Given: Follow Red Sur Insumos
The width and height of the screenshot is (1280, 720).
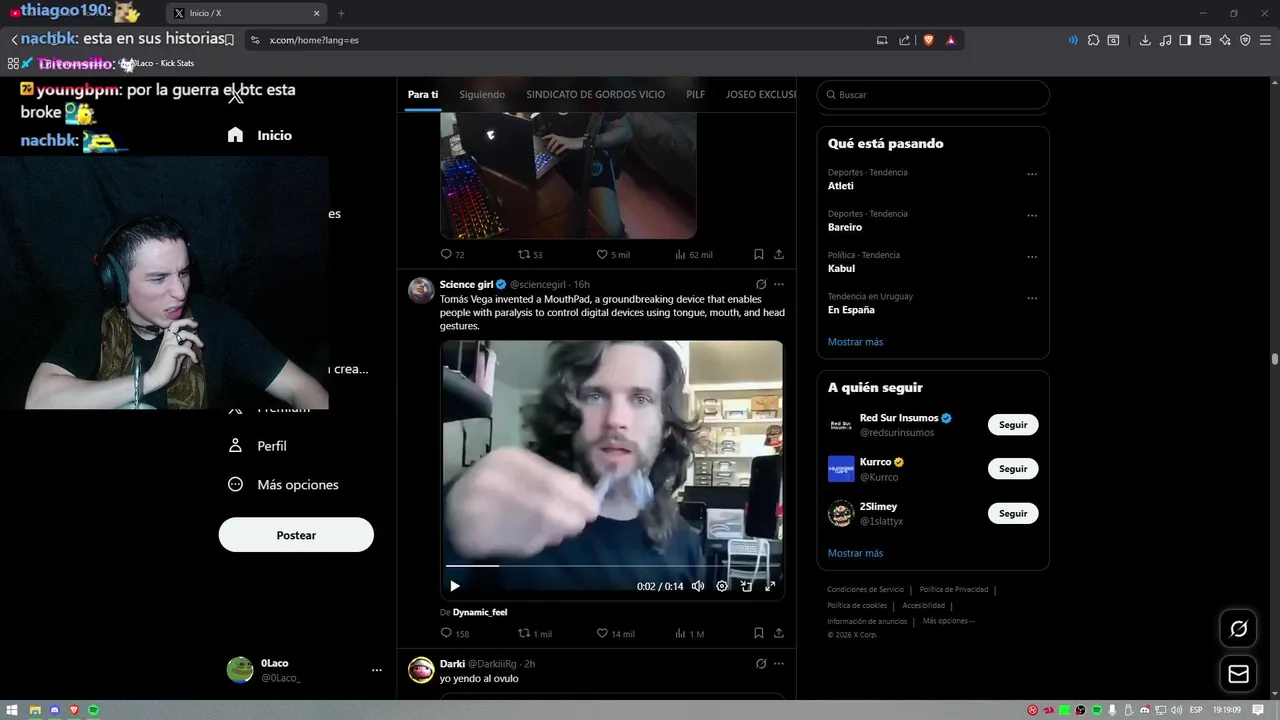Looking at the screenshot, I should tap(1013, 425).
